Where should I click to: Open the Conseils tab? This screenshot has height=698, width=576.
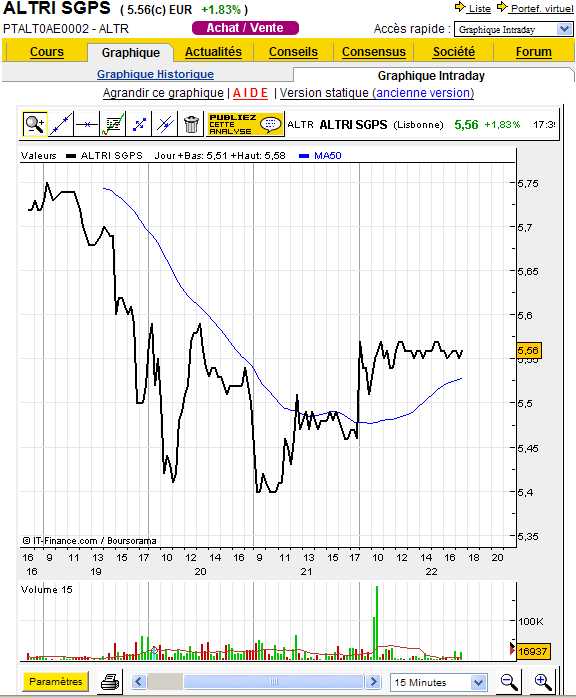pyautogui.click(x=293, y=52)
